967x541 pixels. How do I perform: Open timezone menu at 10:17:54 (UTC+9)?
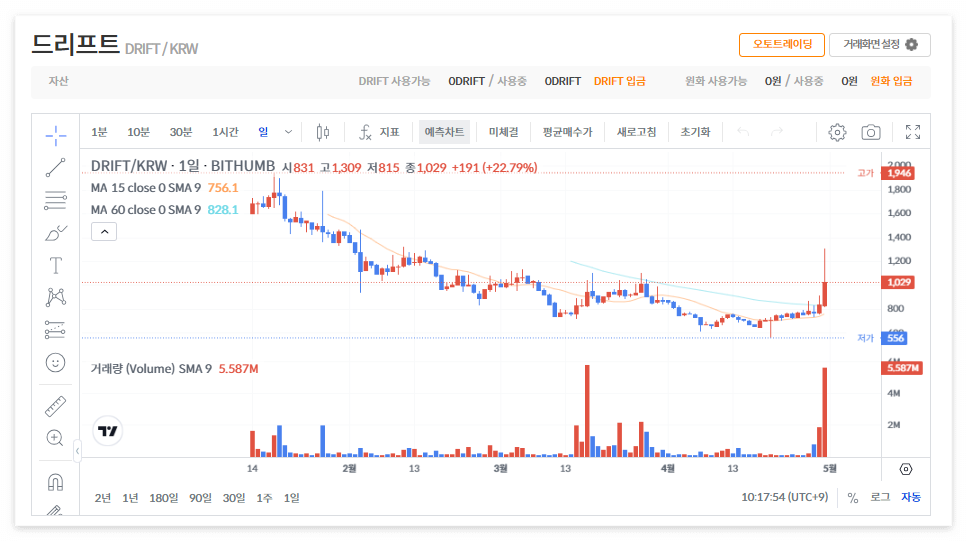784,497
